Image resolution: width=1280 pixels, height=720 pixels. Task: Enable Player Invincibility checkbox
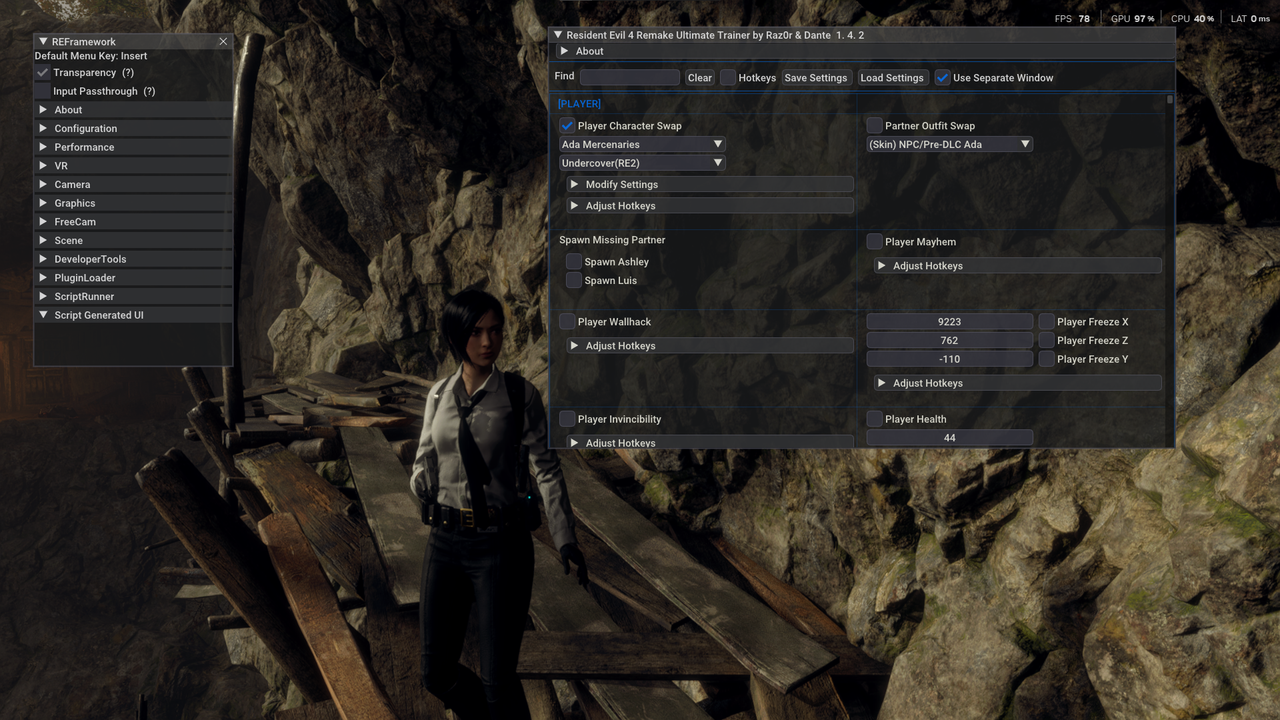click(567, 419)
